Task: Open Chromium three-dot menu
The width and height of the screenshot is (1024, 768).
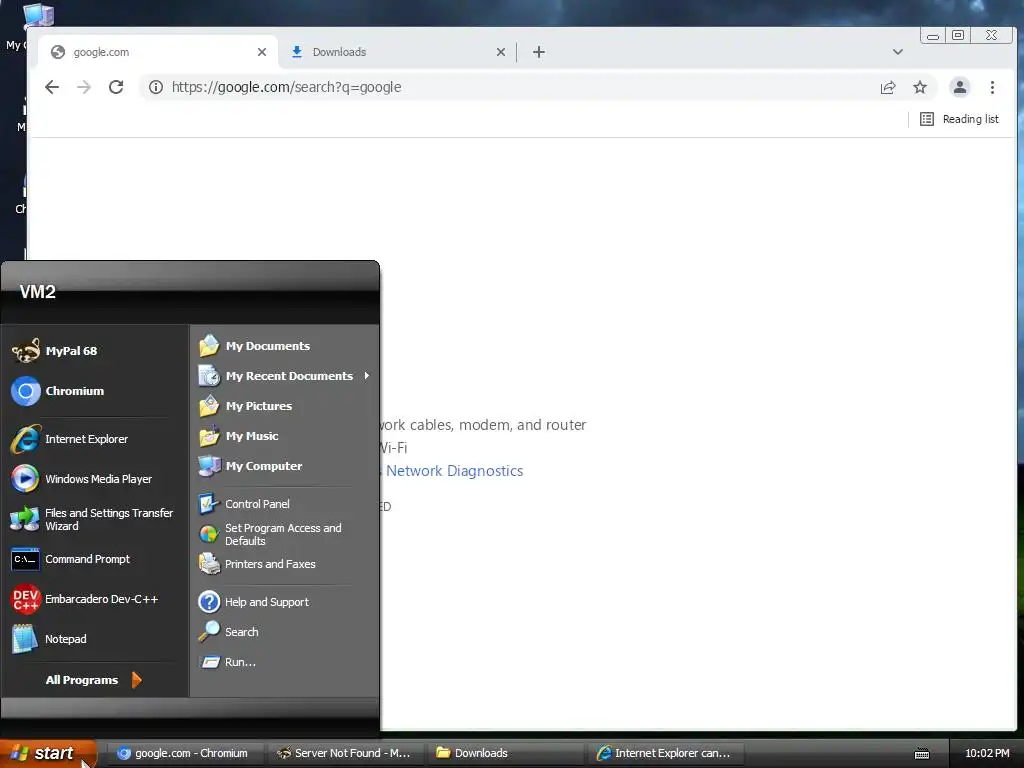Action: pos(992,87)
